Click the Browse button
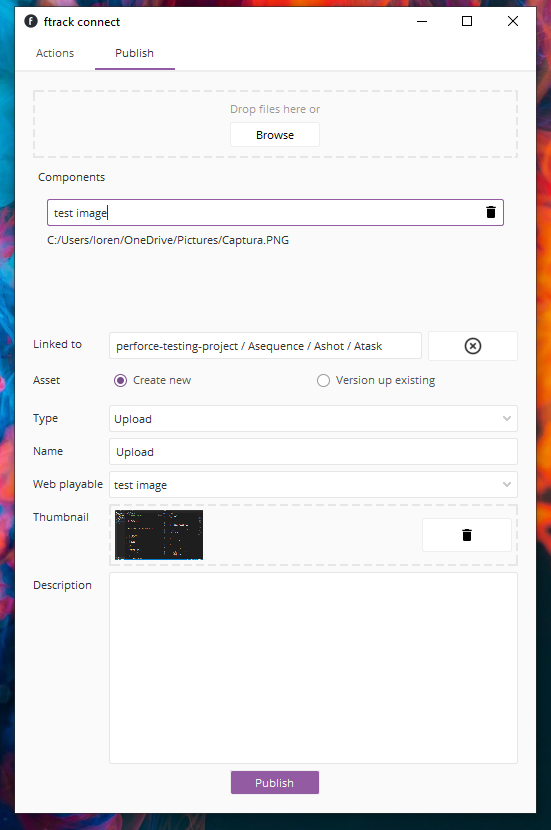551x830 pixels. [275, 135]
